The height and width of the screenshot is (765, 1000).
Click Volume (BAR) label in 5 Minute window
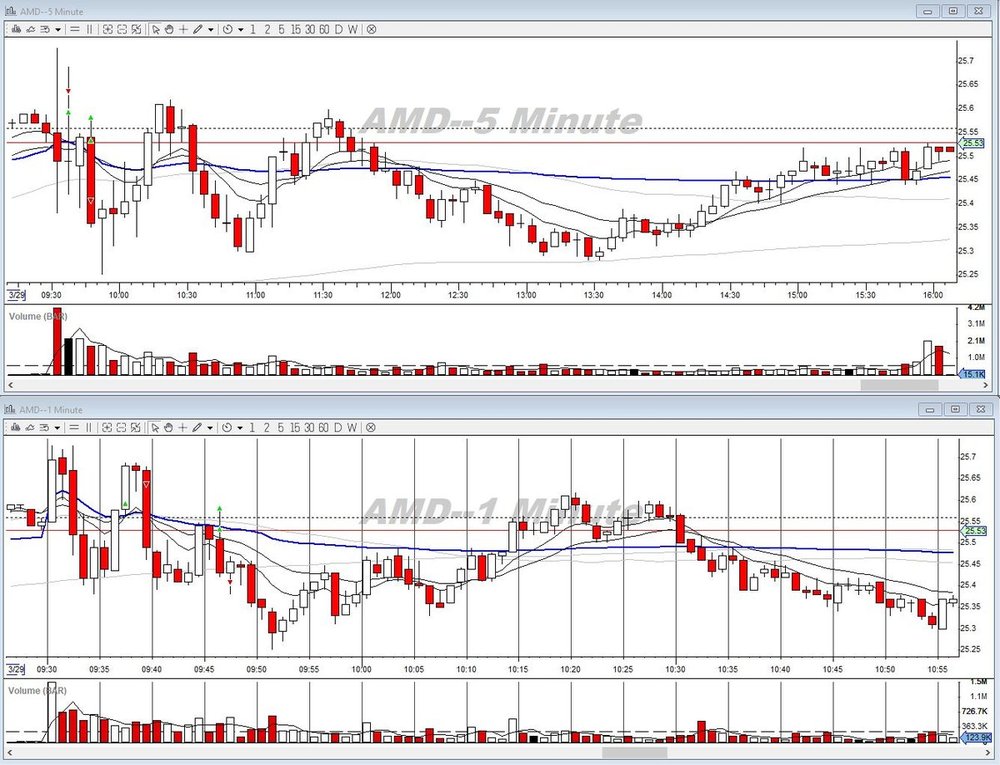coord(38,316)
